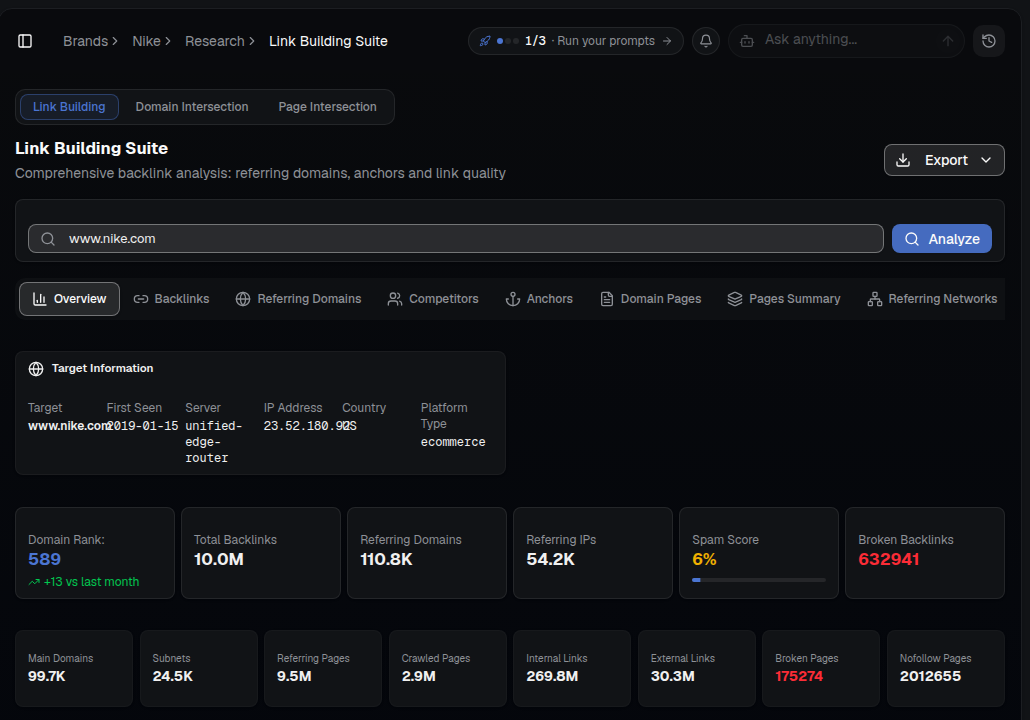Image resolution: width=1030 pixels, height=720 pixels.
Task: Open the Export dropdown
Action: [x=944, y=160]
